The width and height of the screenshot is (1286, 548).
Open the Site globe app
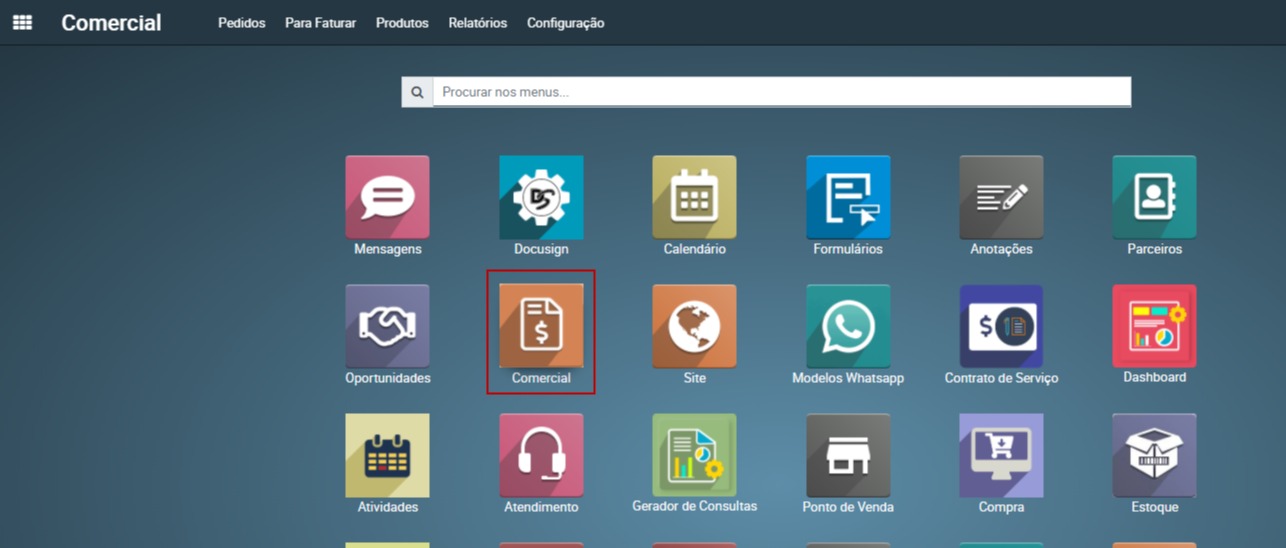coord(694,327)
